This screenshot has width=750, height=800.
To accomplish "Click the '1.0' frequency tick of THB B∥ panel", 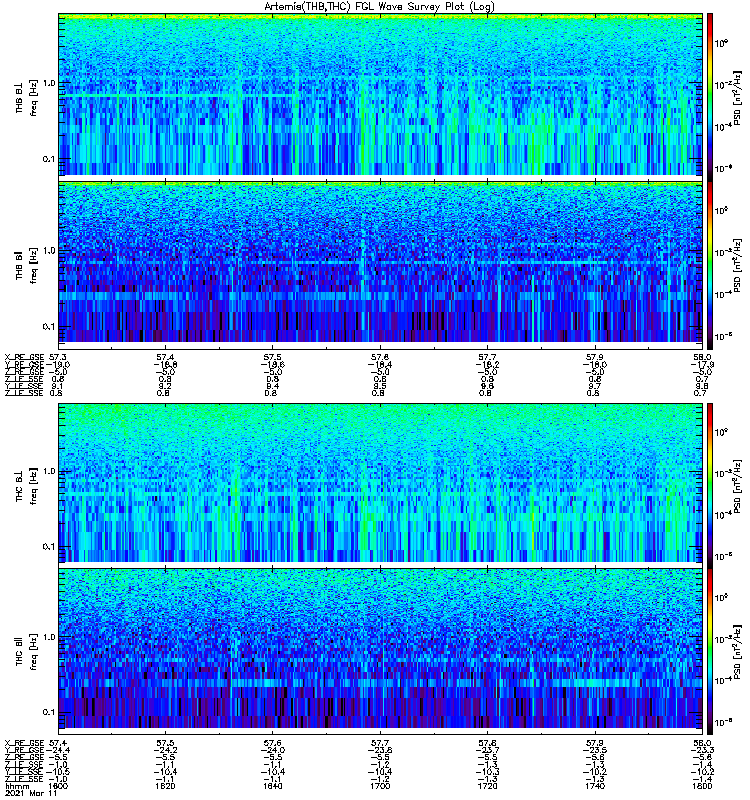I will pos(48,251).
